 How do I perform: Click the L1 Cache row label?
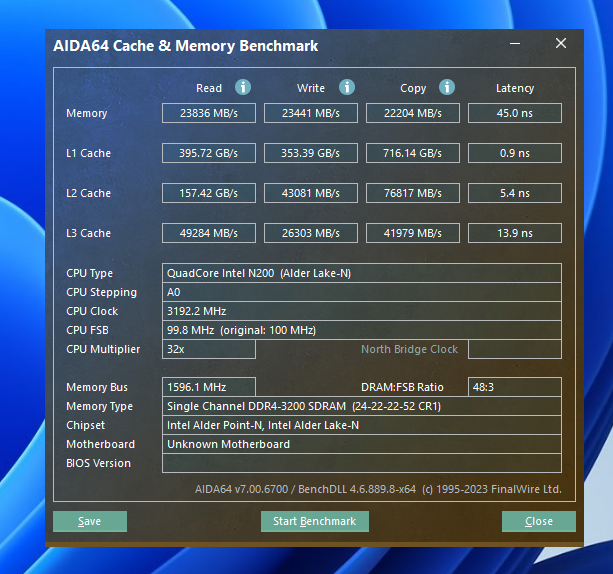88,153
